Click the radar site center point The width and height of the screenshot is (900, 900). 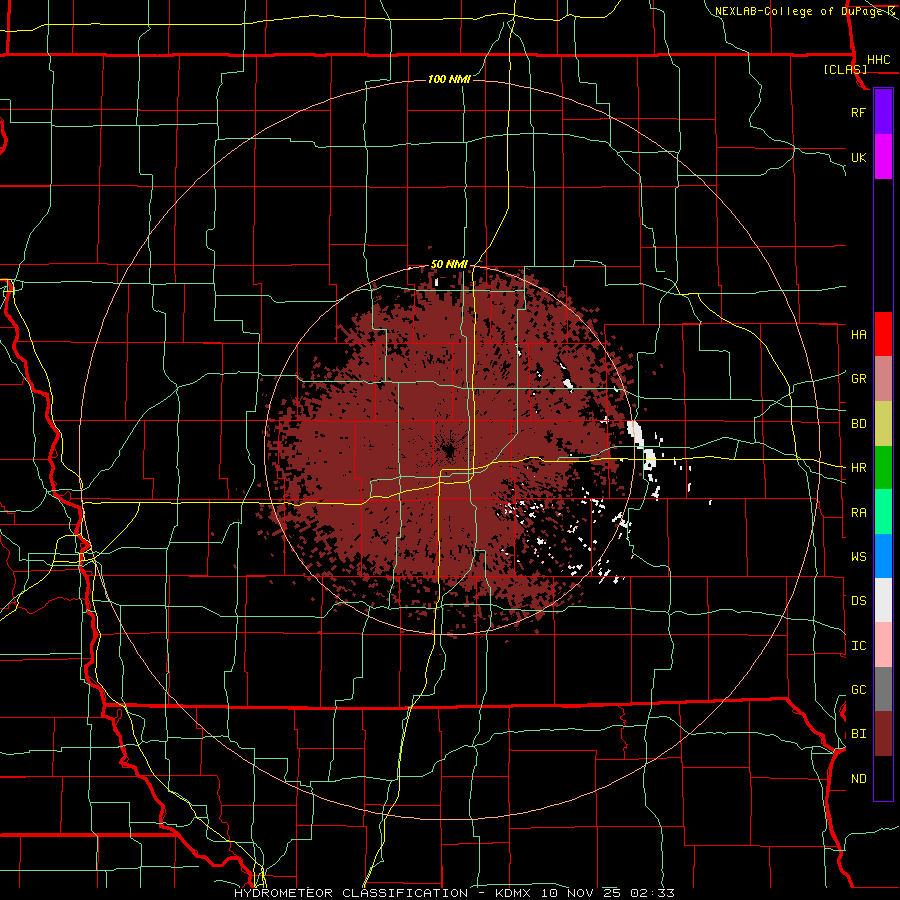(x=448, y=449)
